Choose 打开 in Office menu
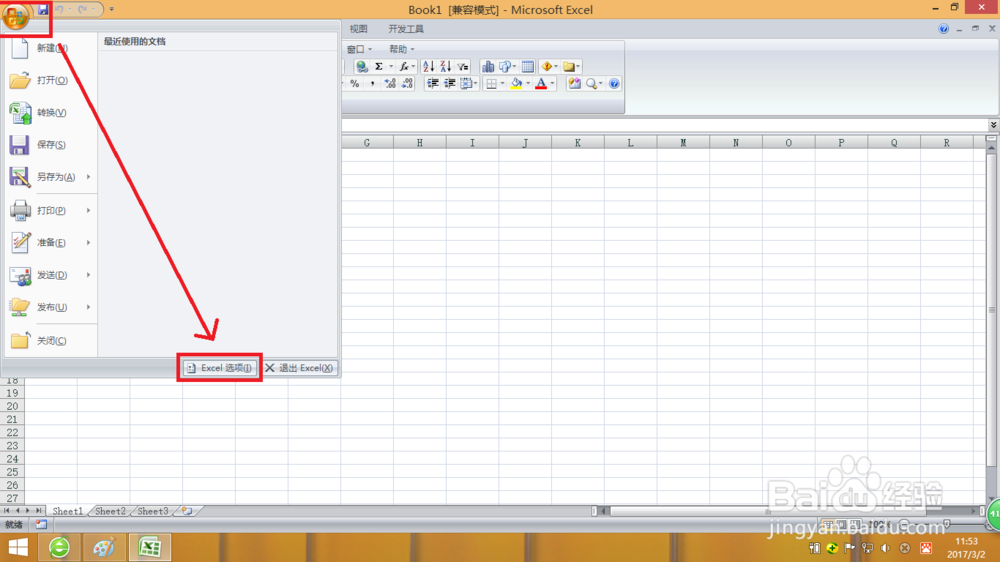The image size is (1000, 562). tap(51, 80)
